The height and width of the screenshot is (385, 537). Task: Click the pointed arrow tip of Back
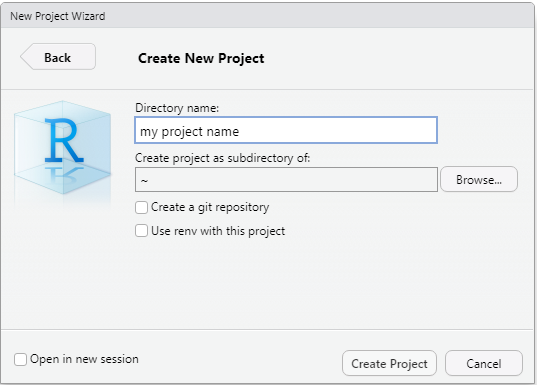24,57
